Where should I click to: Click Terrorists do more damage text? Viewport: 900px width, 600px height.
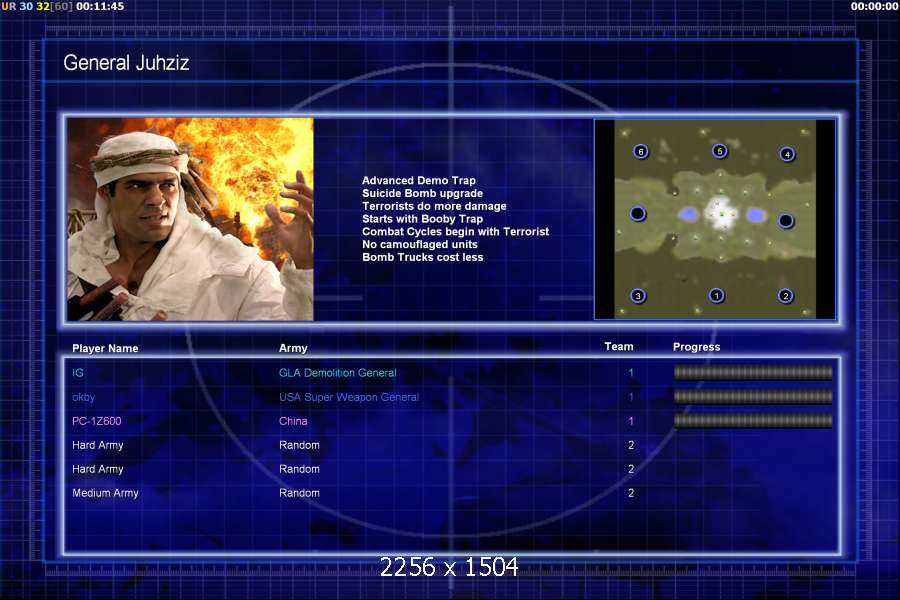[x=435, y=206]
